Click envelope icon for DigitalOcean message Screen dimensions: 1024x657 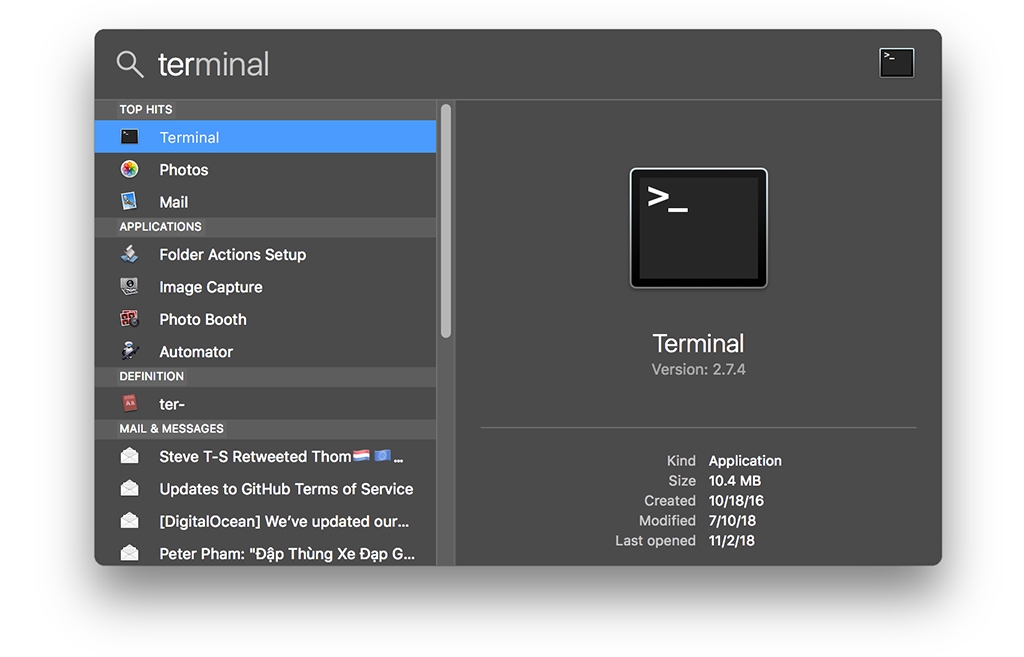pos(129,521)
